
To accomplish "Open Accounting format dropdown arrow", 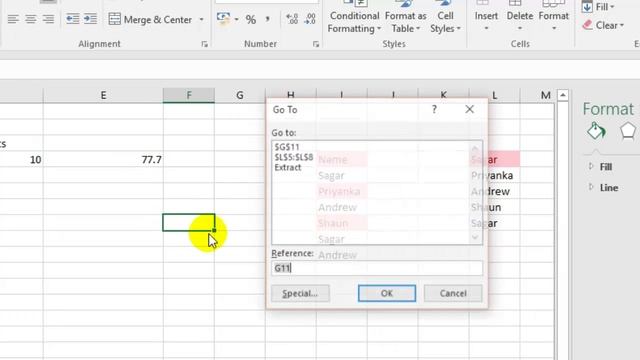I will click(236, 19).
